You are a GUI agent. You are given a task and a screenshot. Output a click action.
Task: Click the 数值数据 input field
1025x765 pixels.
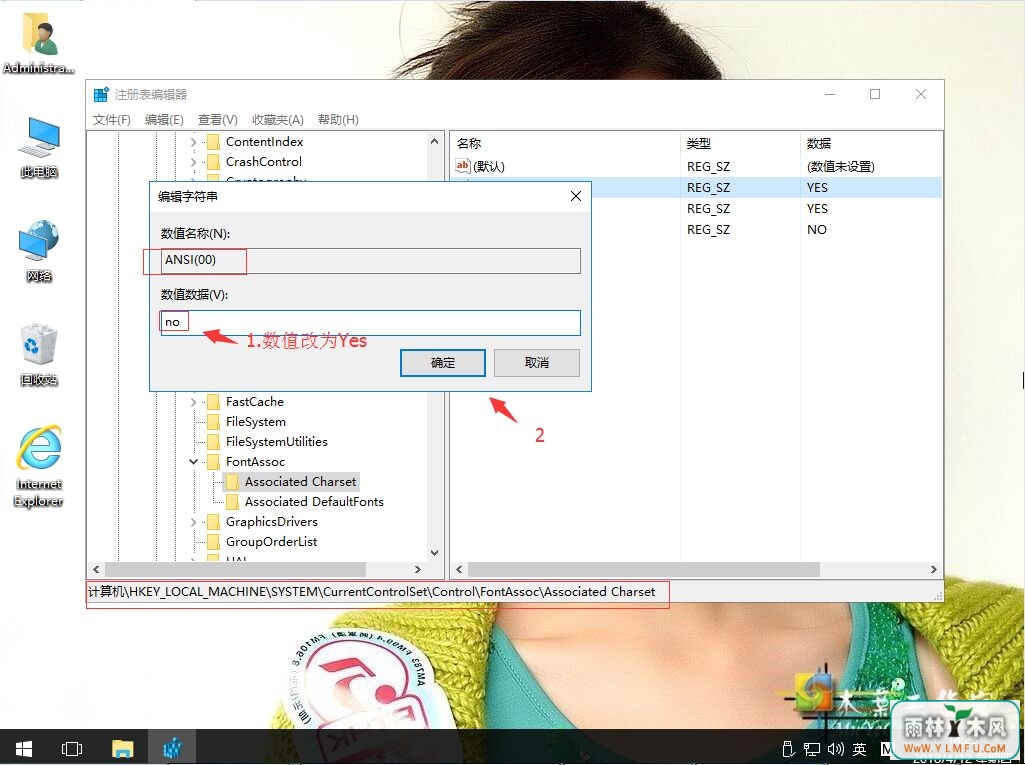click(x=370, y=322)
